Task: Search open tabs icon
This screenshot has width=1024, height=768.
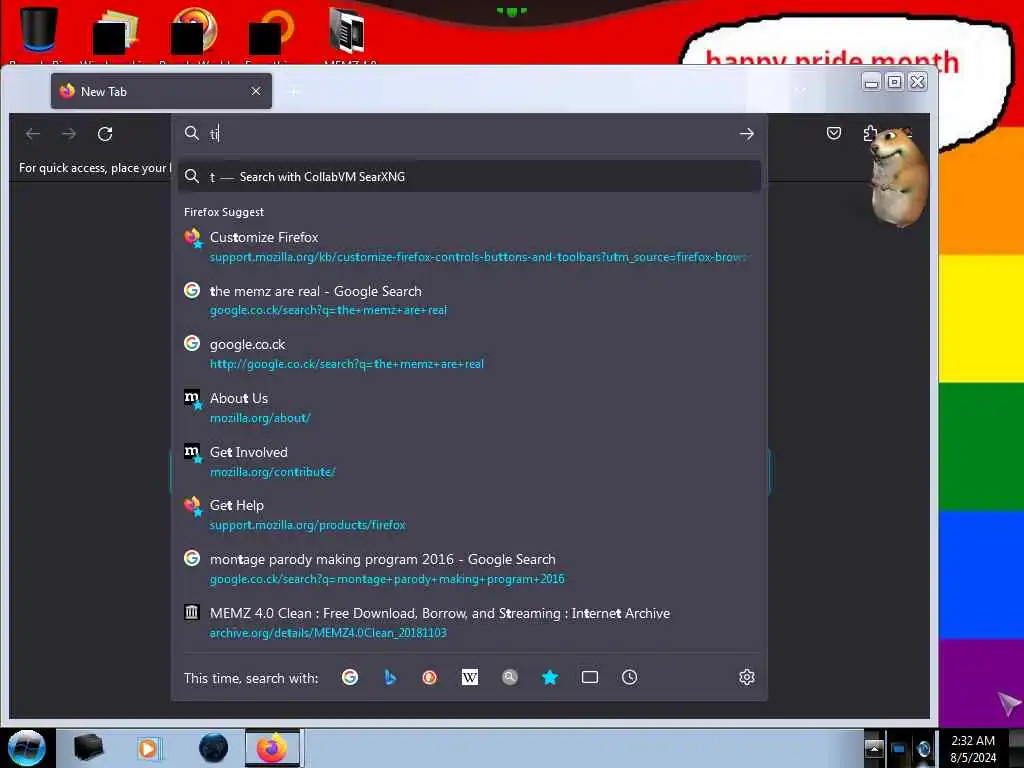Action: pos(590,677)
